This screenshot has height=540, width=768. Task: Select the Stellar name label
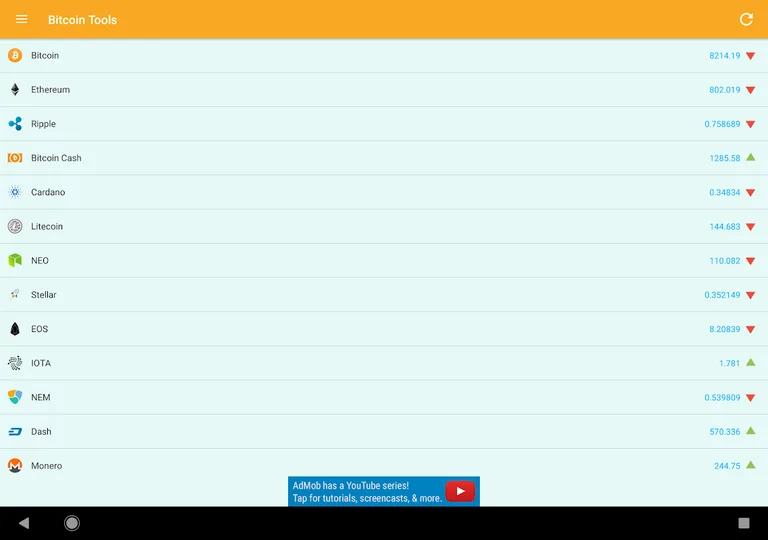(x=44, y=295)
